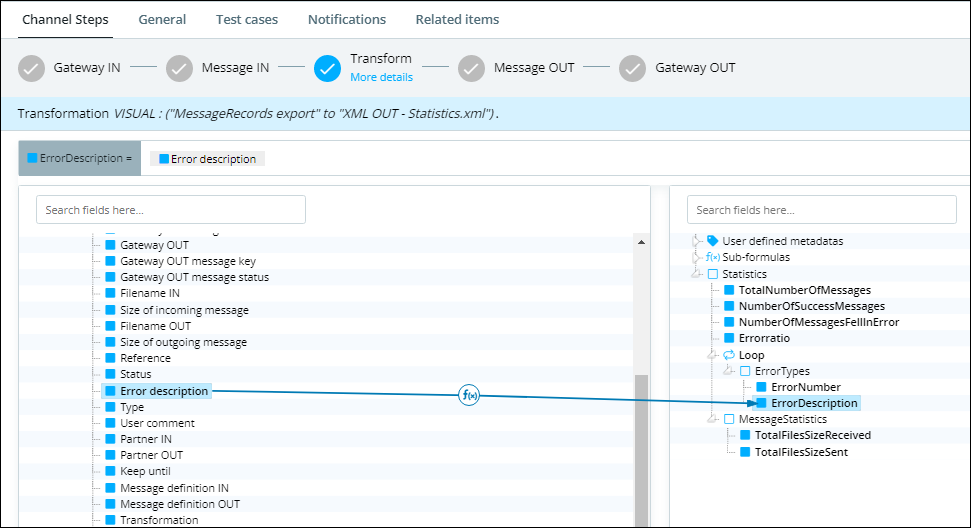971x528 pixels.
Task: Collapse the ErrorTypes tree node
Action: coord(729,371)
